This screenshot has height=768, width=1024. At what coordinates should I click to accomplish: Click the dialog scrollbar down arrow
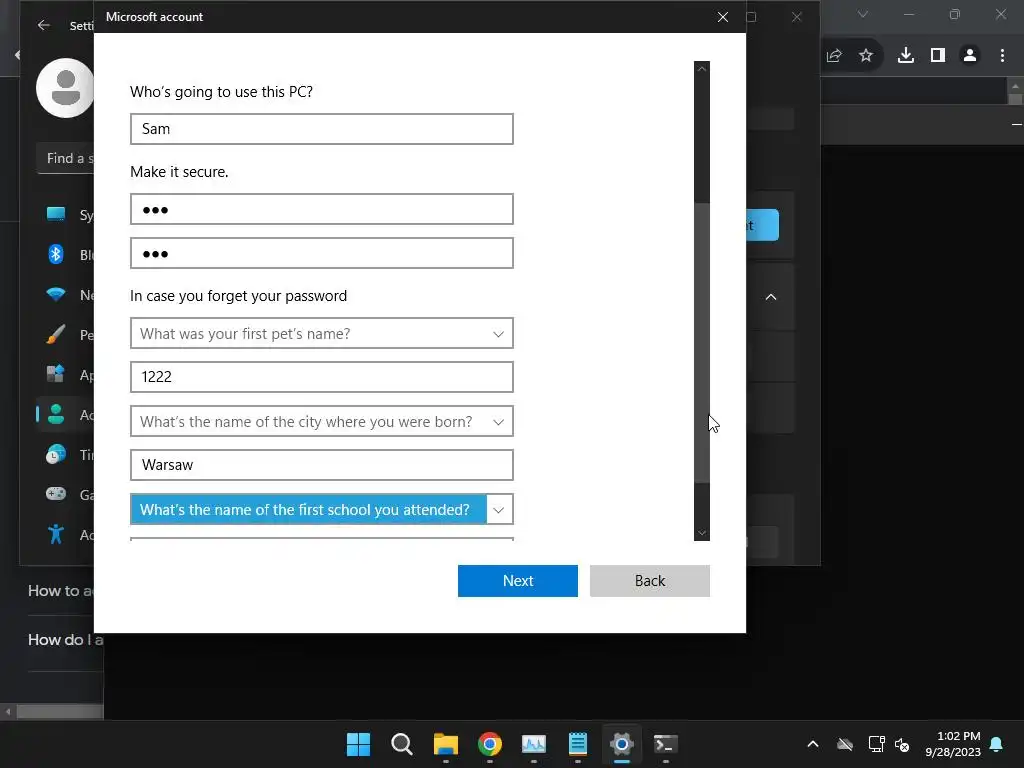pyautogui.click(x=702, y=533)
